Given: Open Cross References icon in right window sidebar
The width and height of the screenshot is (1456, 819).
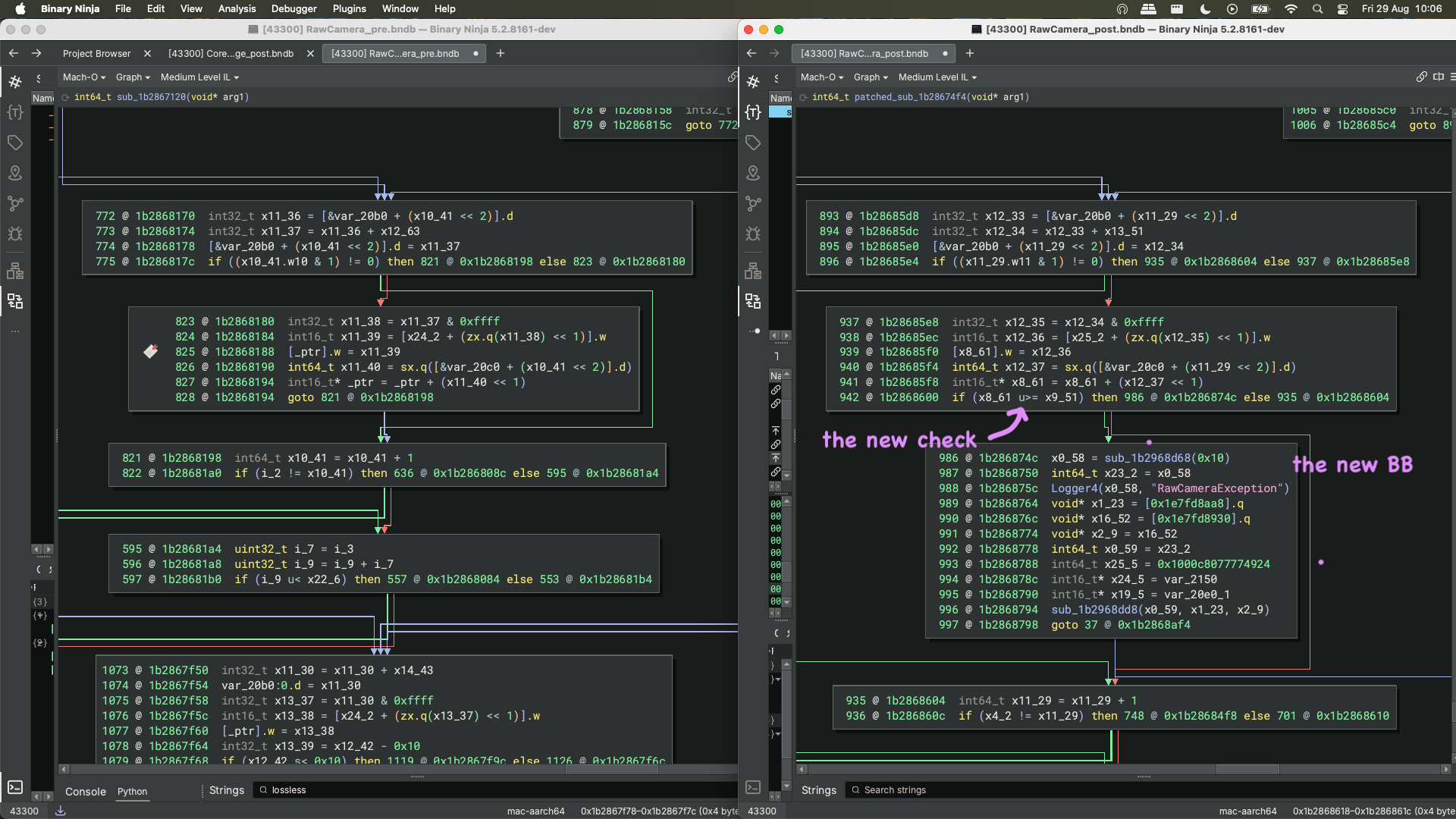Looking at the screenshot, I should tap(753, 301).
